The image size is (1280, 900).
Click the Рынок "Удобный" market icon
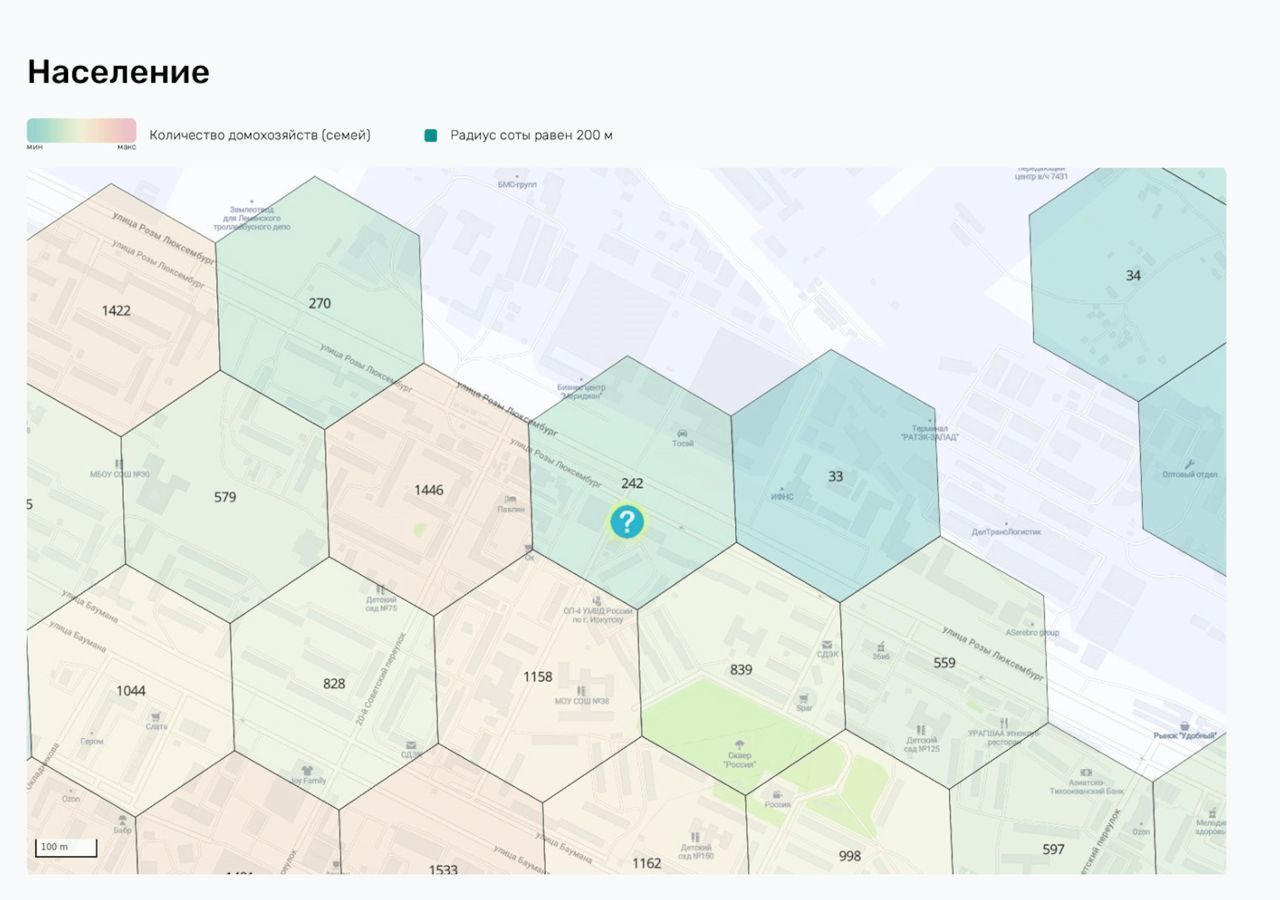(1184, 726)
